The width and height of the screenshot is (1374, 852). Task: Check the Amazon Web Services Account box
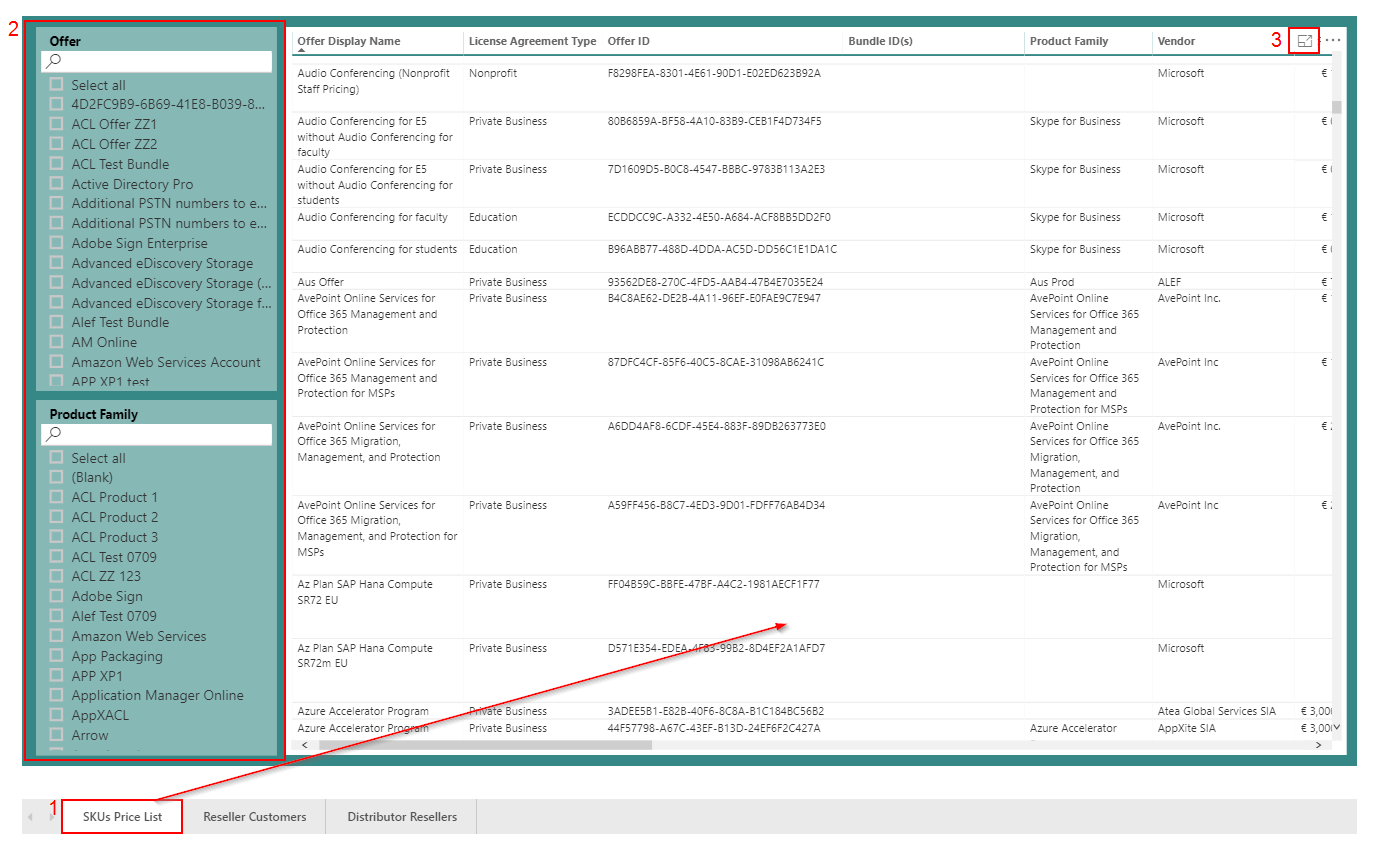pyautogui.click(x=56, y=362)
